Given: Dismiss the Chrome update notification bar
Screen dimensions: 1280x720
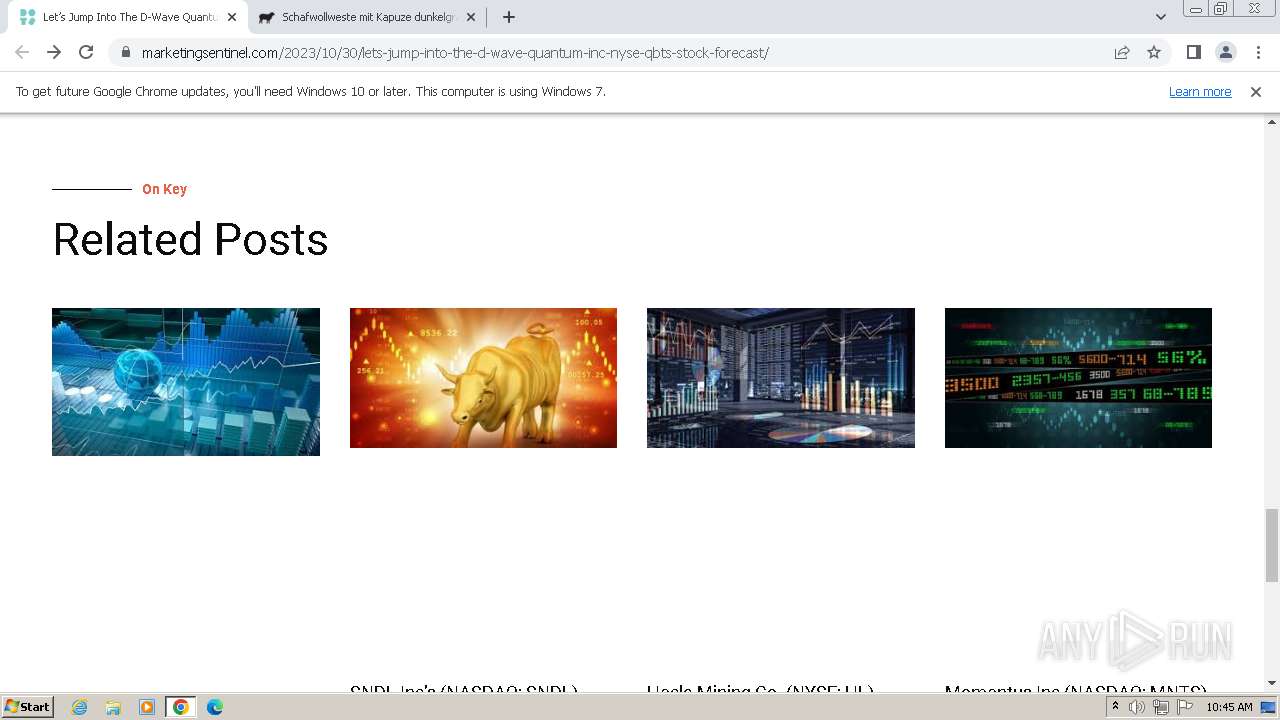Looking at the screenshot, I should pos(1256,91).
